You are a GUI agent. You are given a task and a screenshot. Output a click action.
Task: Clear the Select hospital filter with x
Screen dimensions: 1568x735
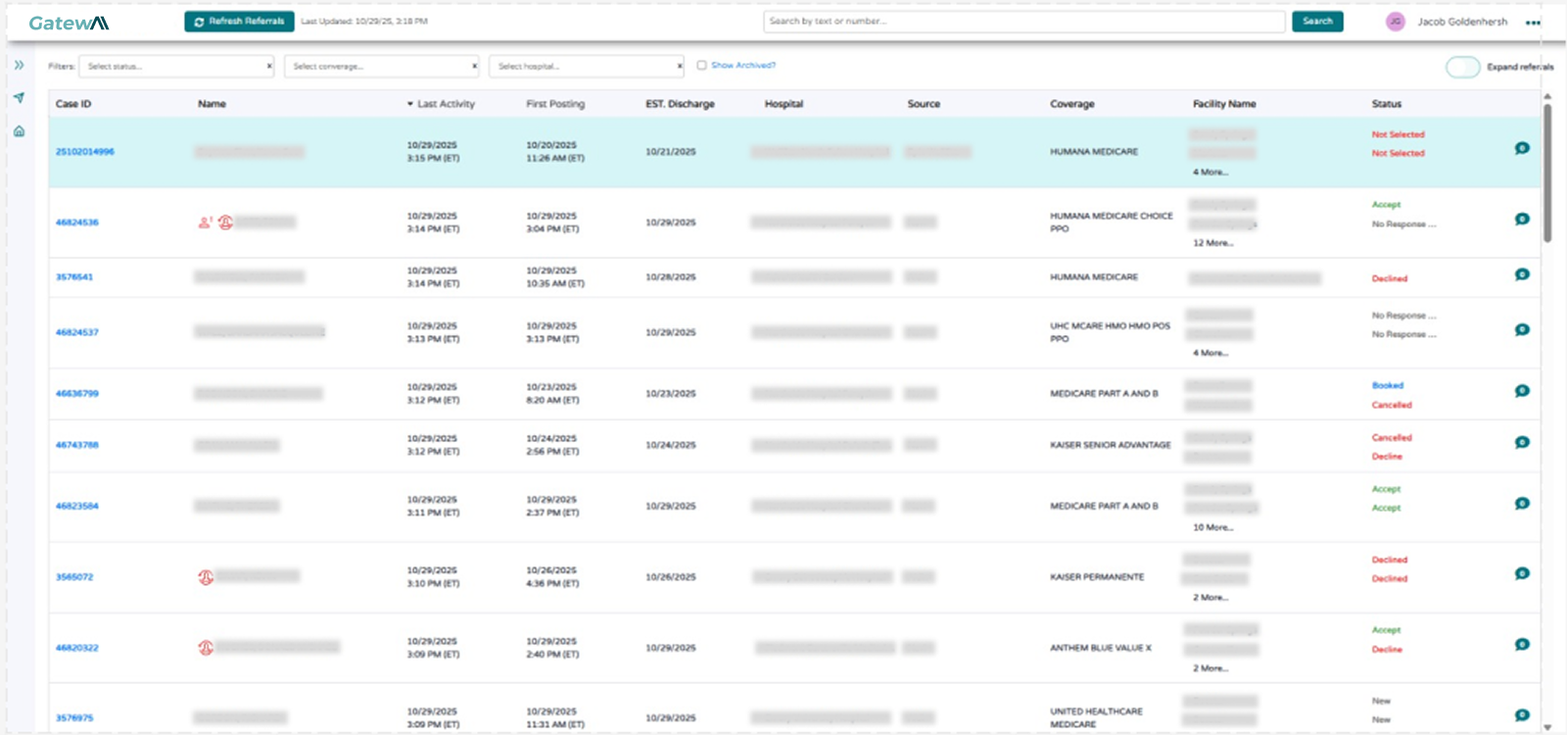680,67
